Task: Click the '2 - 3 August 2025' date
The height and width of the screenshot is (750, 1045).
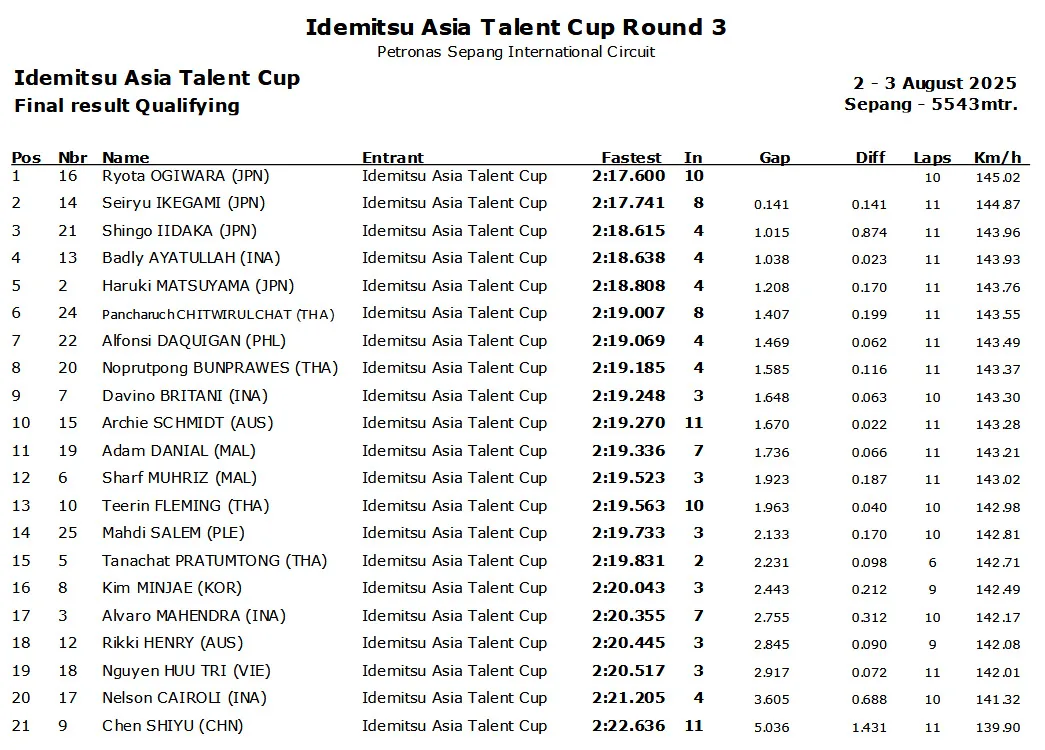Action: click(934, 83)
